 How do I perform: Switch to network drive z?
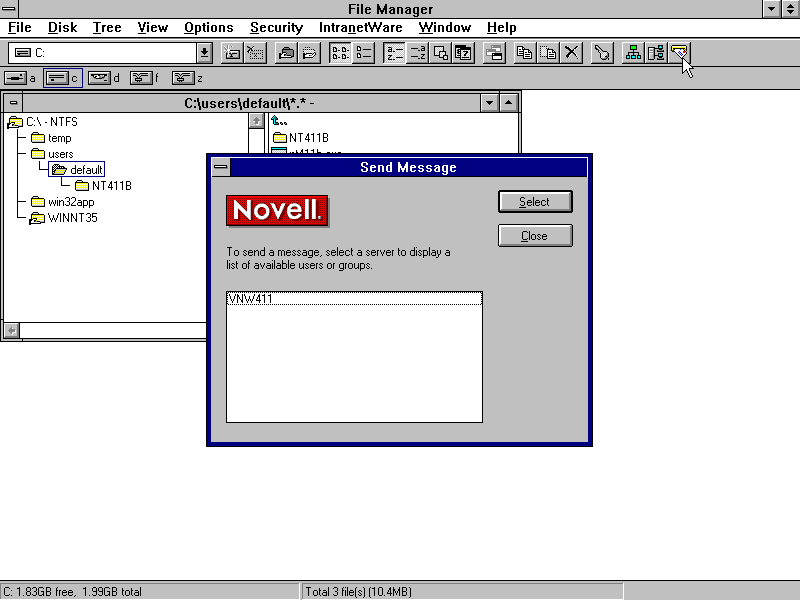pyautogui.click(x=188, y=78)
